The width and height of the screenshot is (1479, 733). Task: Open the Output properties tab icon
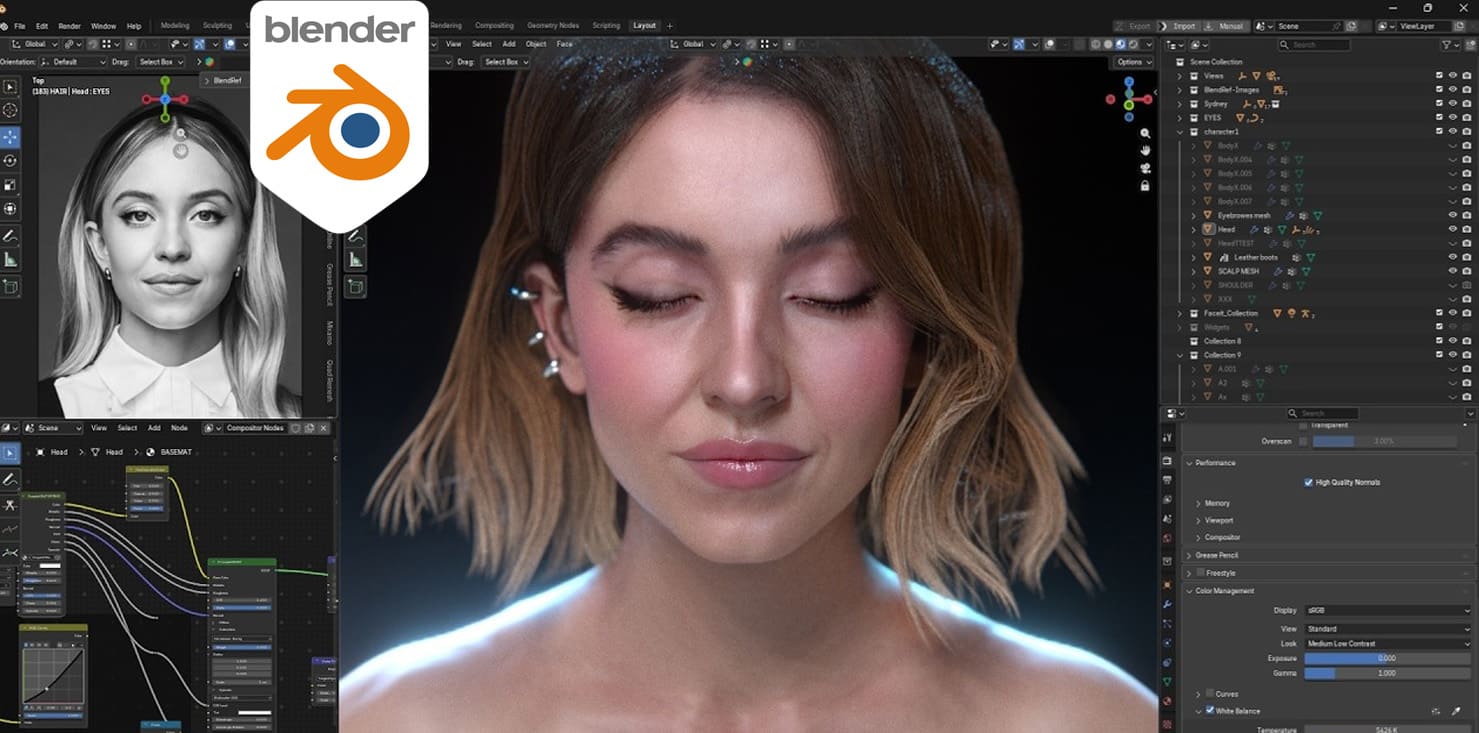click(1166, 480)
